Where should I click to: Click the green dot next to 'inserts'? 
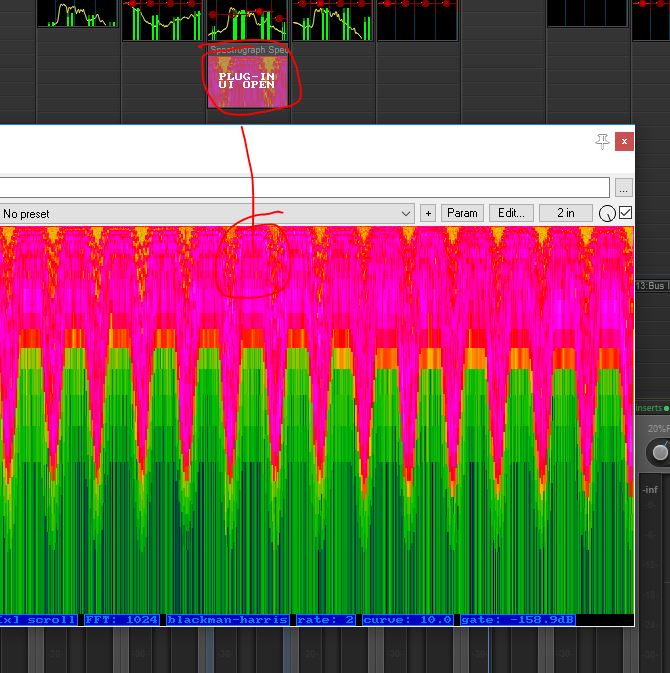[x=666, y=408]
